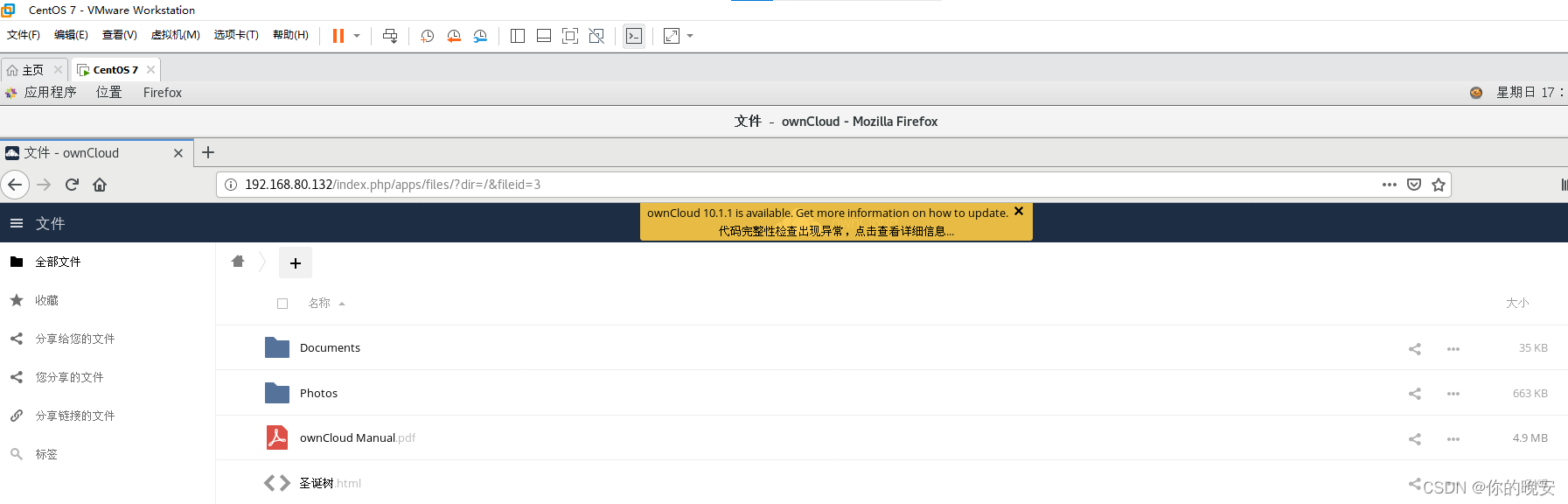Open the console view icon
The height and width of the screenshot is (504, 1568).
tap(634, 36)
